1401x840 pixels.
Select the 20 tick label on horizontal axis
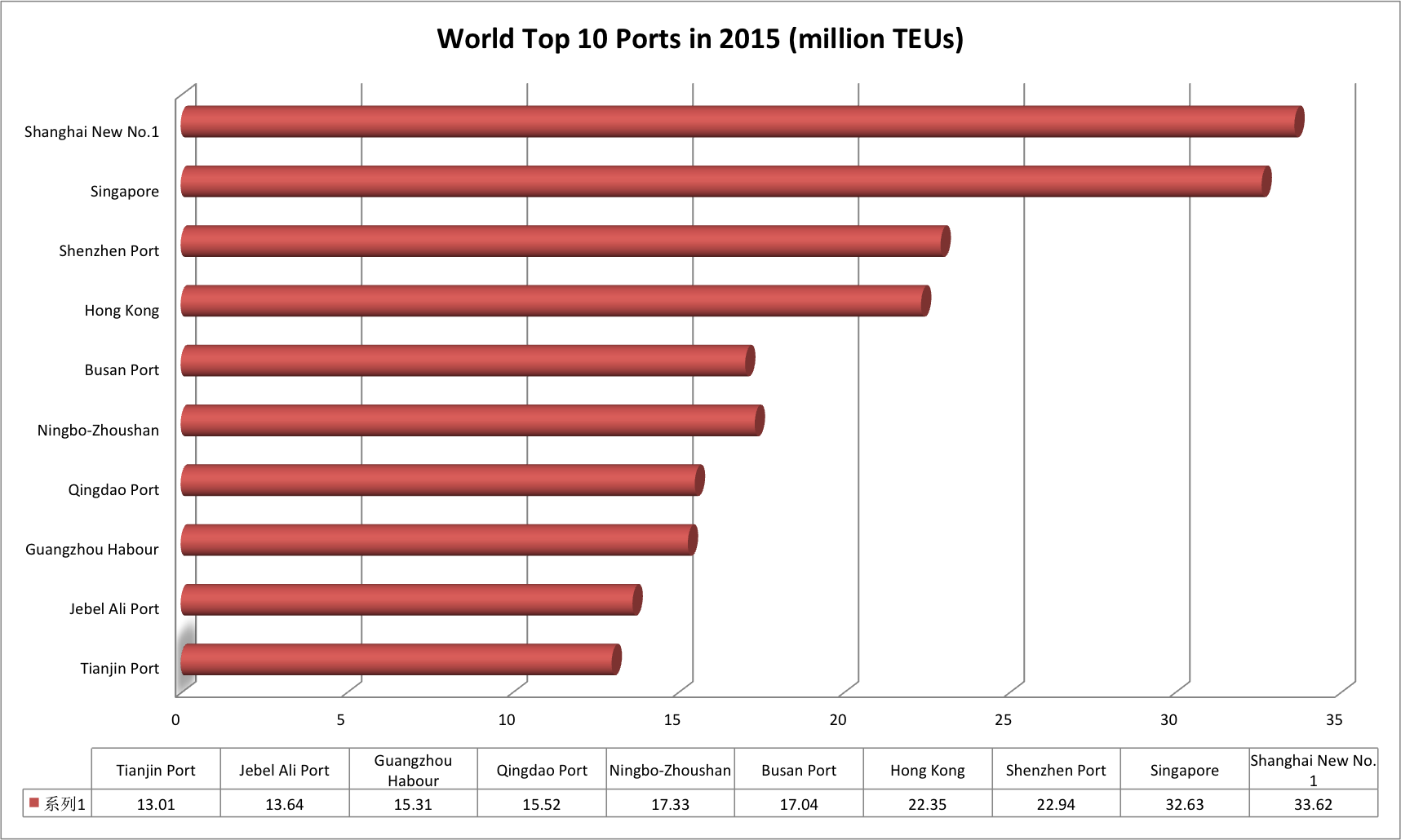coord(837,719)
